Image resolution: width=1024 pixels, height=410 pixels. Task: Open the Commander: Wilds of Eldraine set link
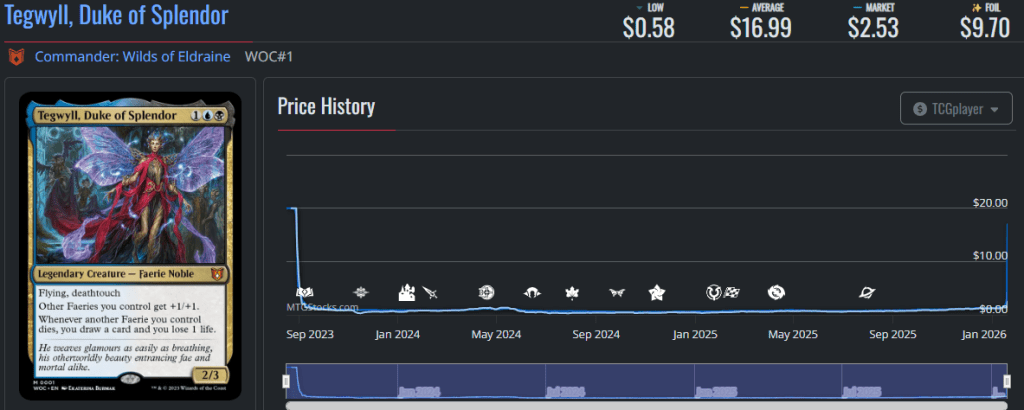pos(134,56)
